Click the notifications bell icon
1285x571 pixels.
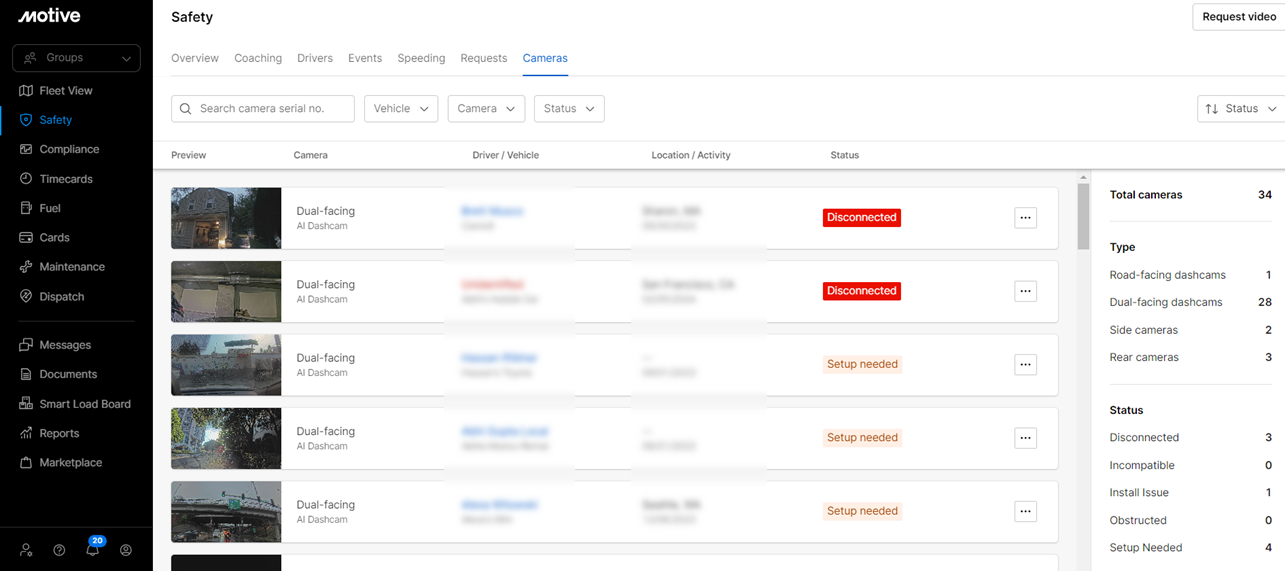click(93, 550)
